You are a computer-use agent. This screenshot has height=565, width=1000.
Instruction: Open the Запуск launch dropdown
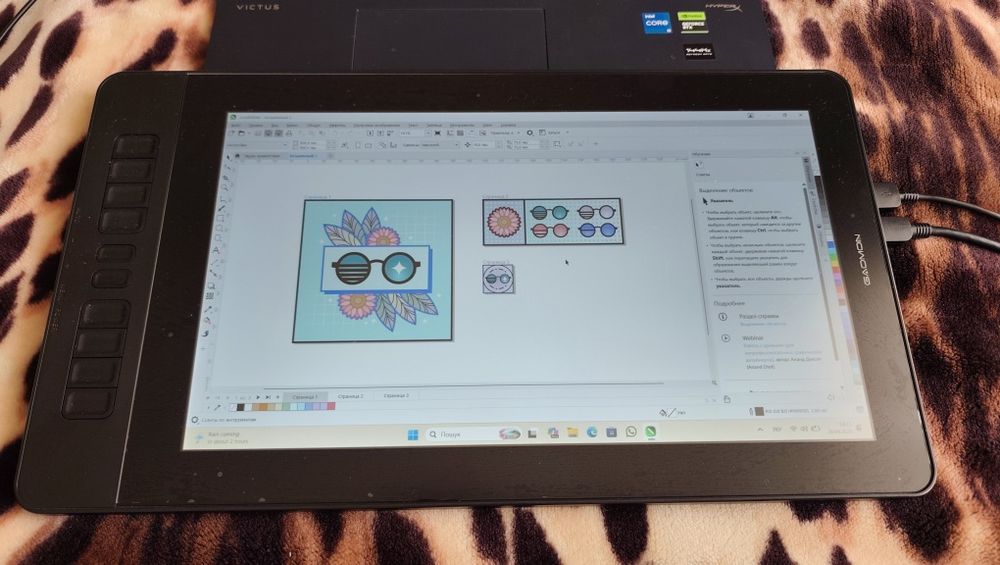point(554,133)
